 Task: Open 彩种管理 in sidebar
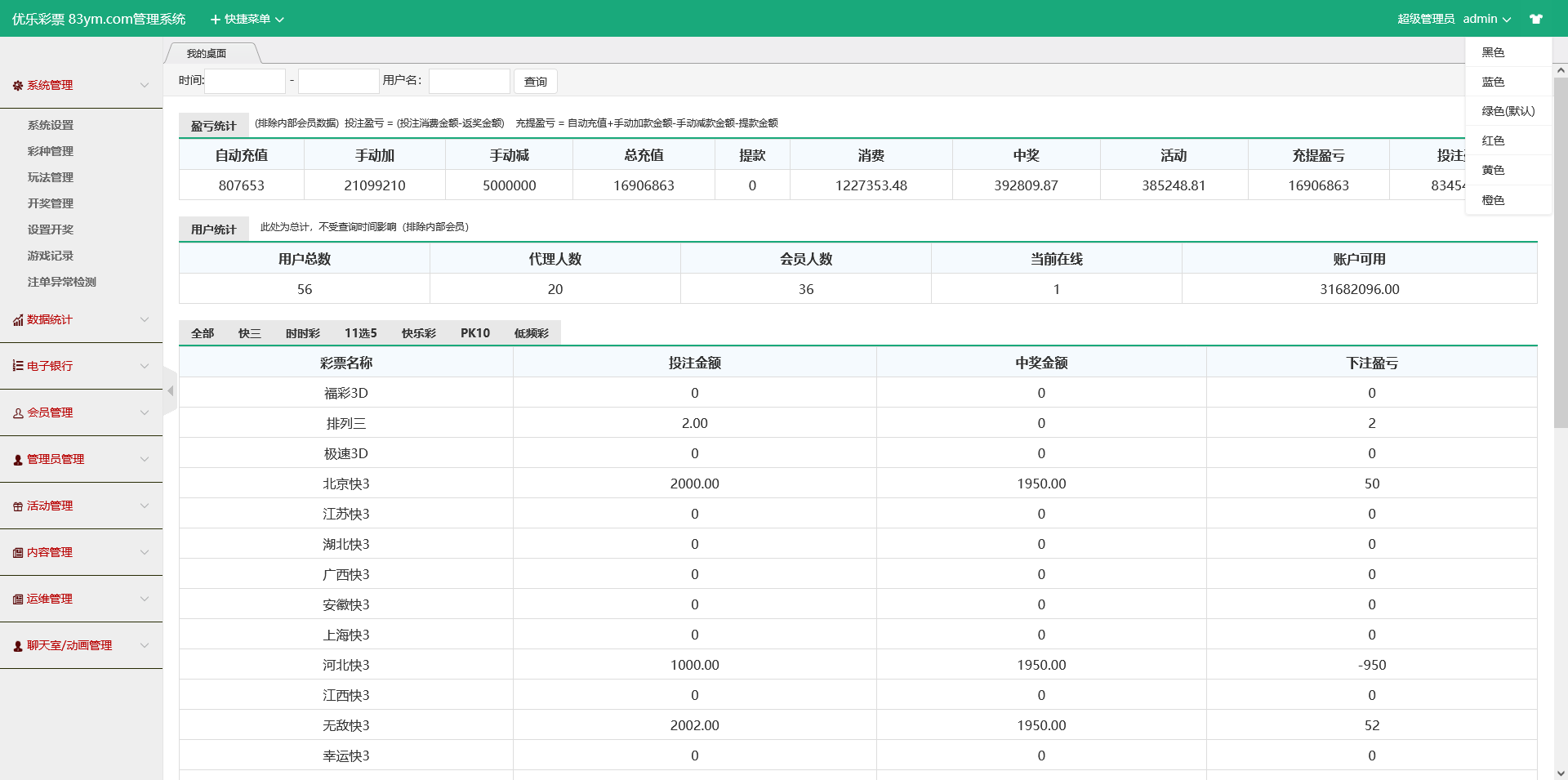(51, 151)
